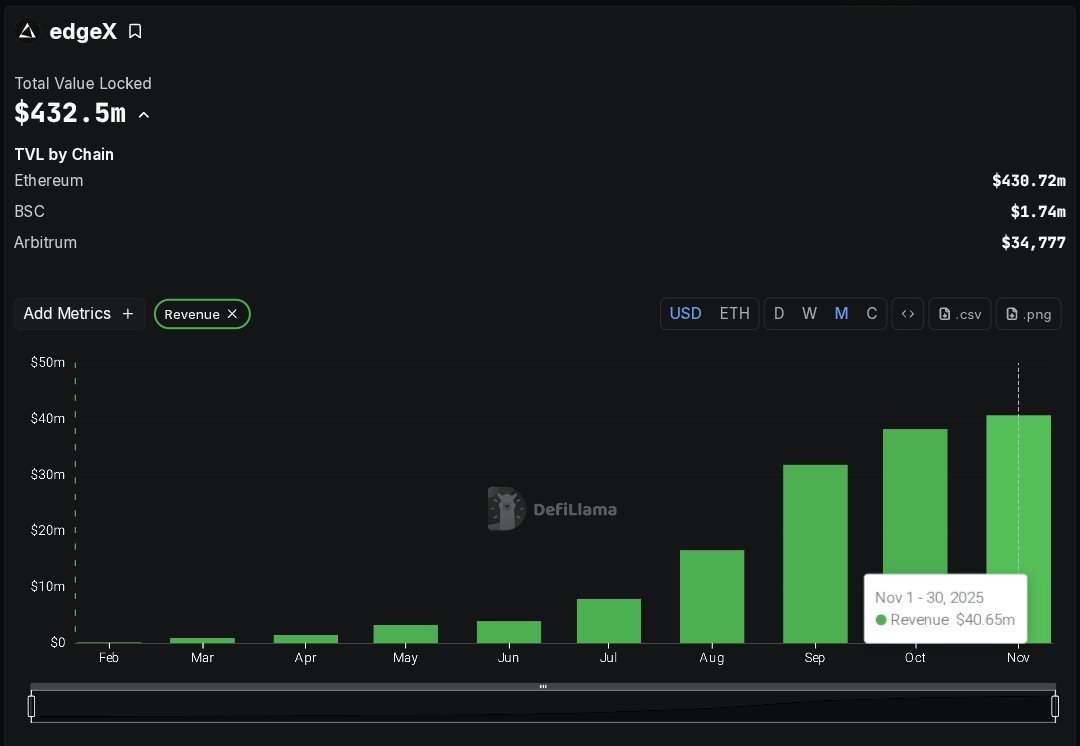Remove the Revenue metric via its X icon
Viewport: 1080px width, 746px height.
coord(232,313)
